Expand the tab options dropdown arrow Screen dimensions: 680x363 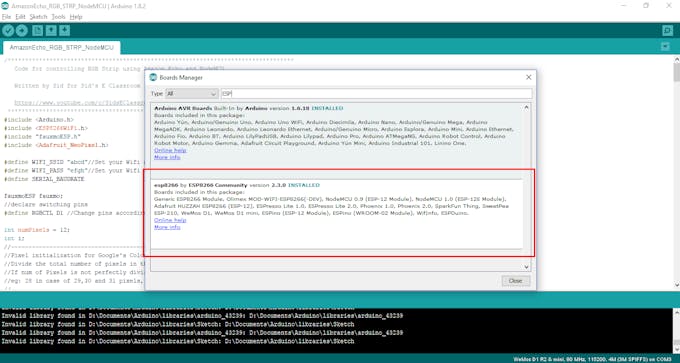[x=665, y=47]
